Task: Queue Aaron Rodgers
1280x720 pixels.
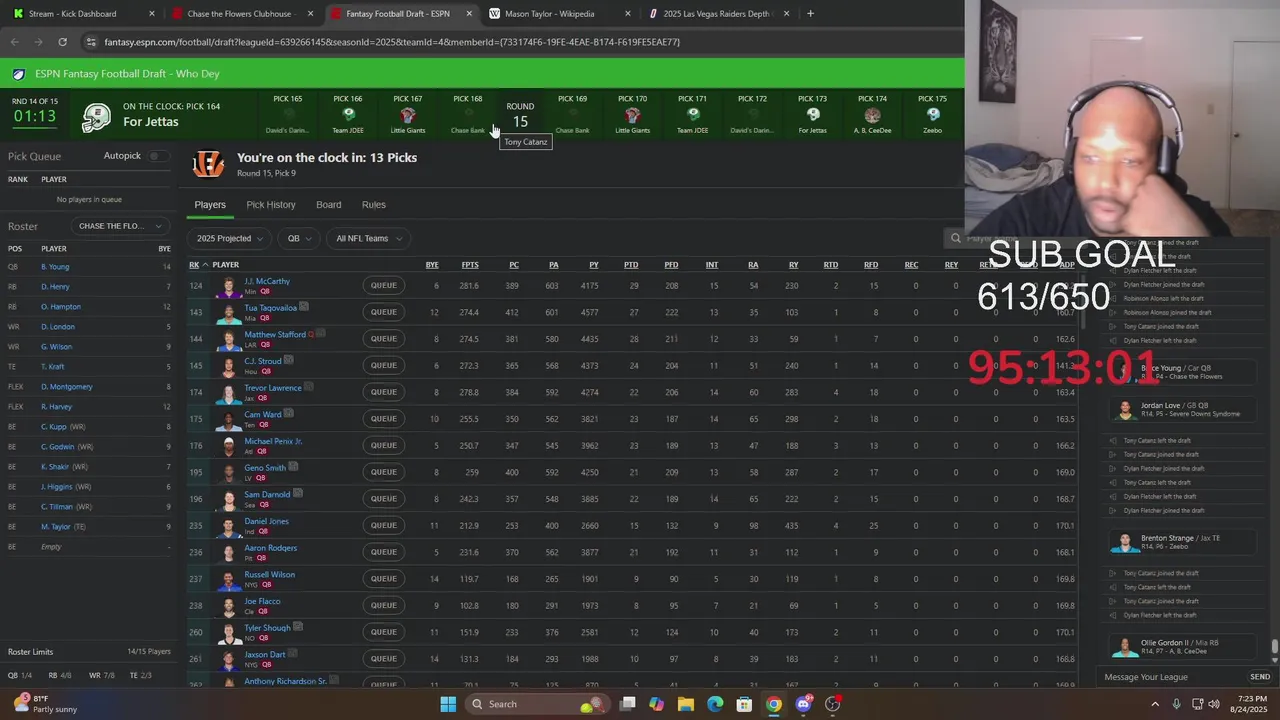Action: click(x=384, y=552)
